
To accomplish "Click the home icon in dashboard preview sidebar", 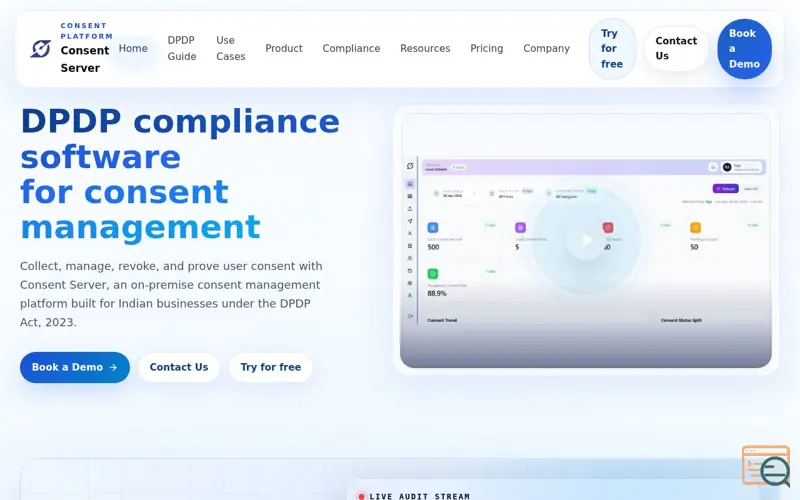I will pos(410,184).
